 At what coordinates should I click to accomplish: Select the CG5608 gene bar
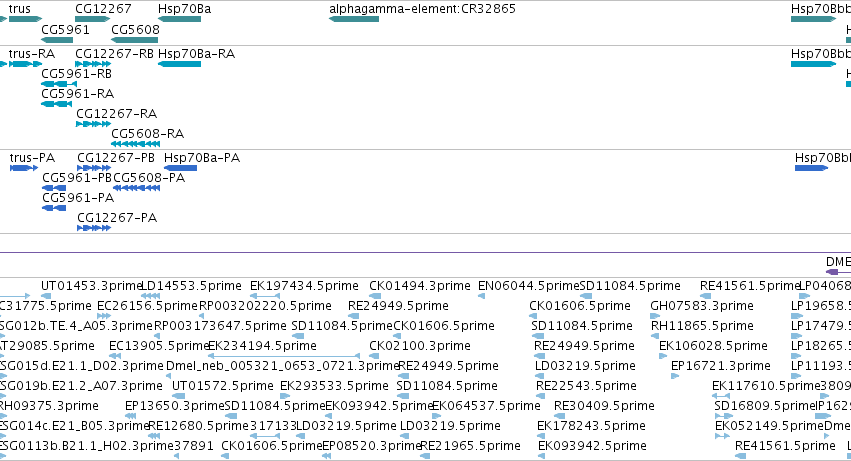tap(135, 40)
